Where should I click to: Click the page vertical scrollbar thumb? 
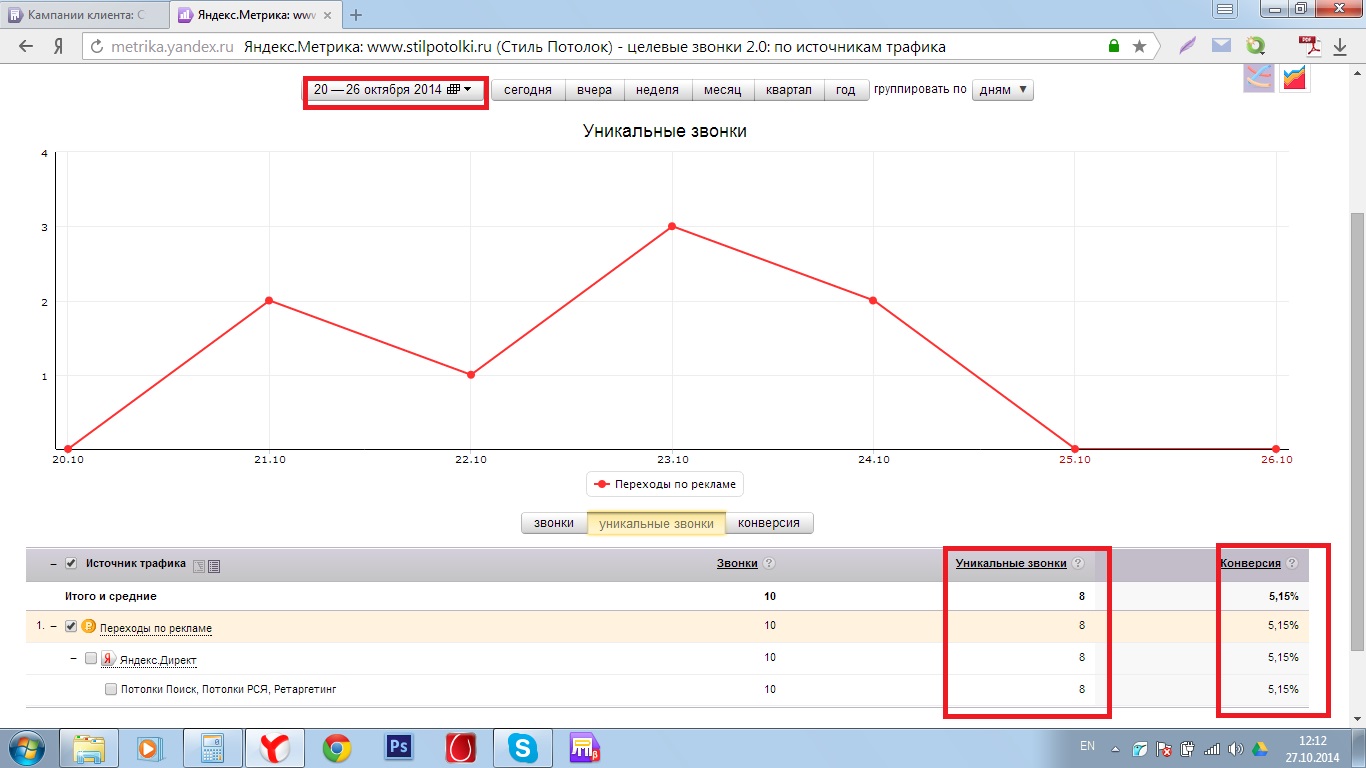(x=1357, y=430)
